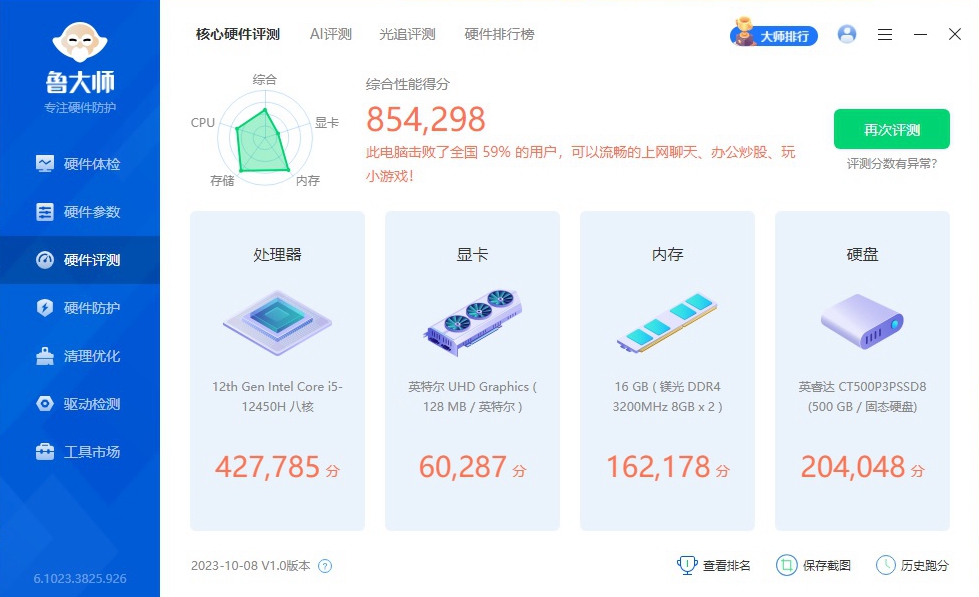The height and width of the screenshot is (597, 979).
Task: Switch to the AI评测 tab
Action: [330, 33]
